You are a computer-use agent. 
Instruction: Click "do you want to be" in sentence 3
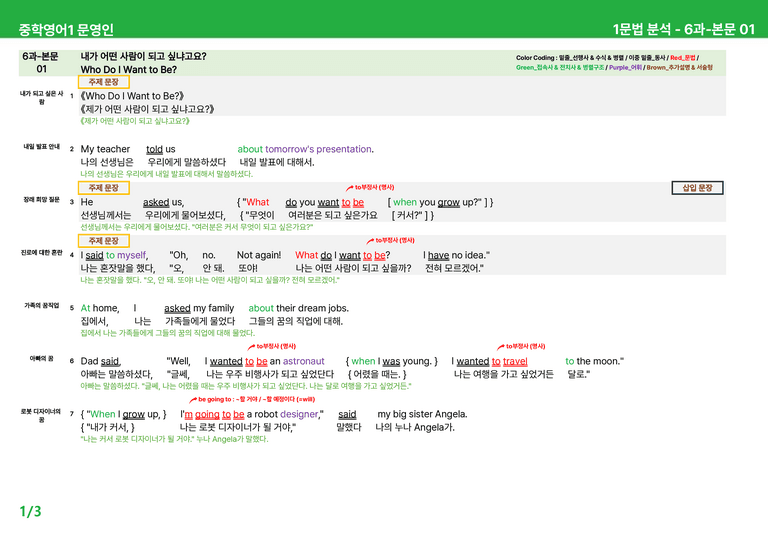point(325,202)
